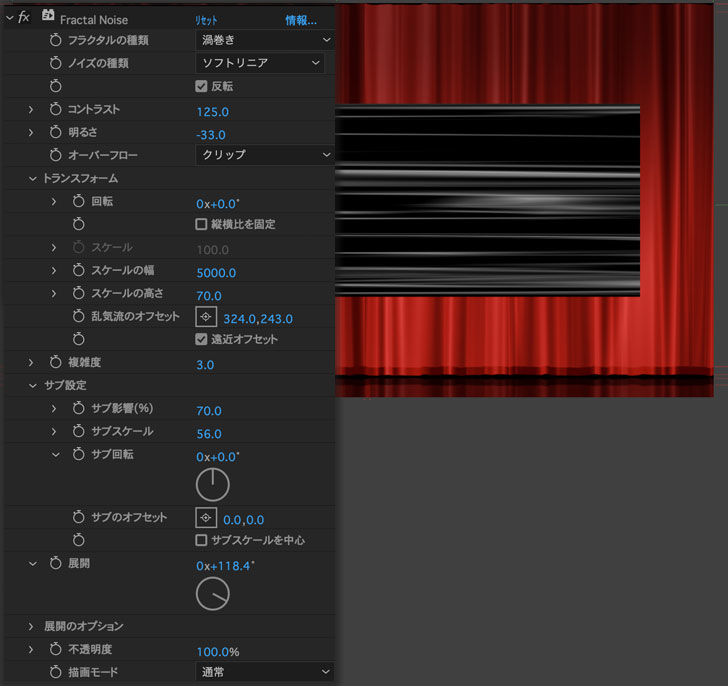Open ノイズの種類 dropdown showing ソフトリニア
This screenshot has height=686, width=728.
coord(259,63)
